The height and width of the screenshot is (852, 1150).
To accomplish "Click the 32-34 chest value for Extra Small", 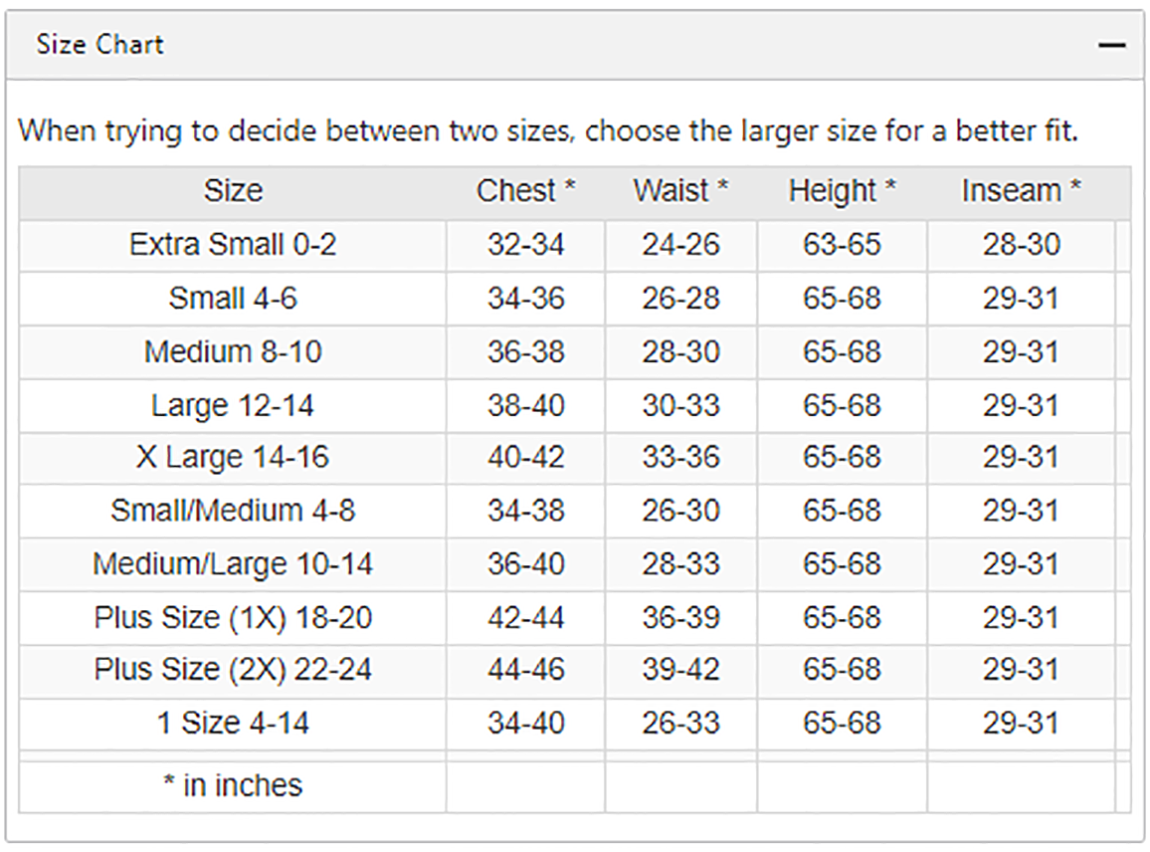I will tap(525, 246).
